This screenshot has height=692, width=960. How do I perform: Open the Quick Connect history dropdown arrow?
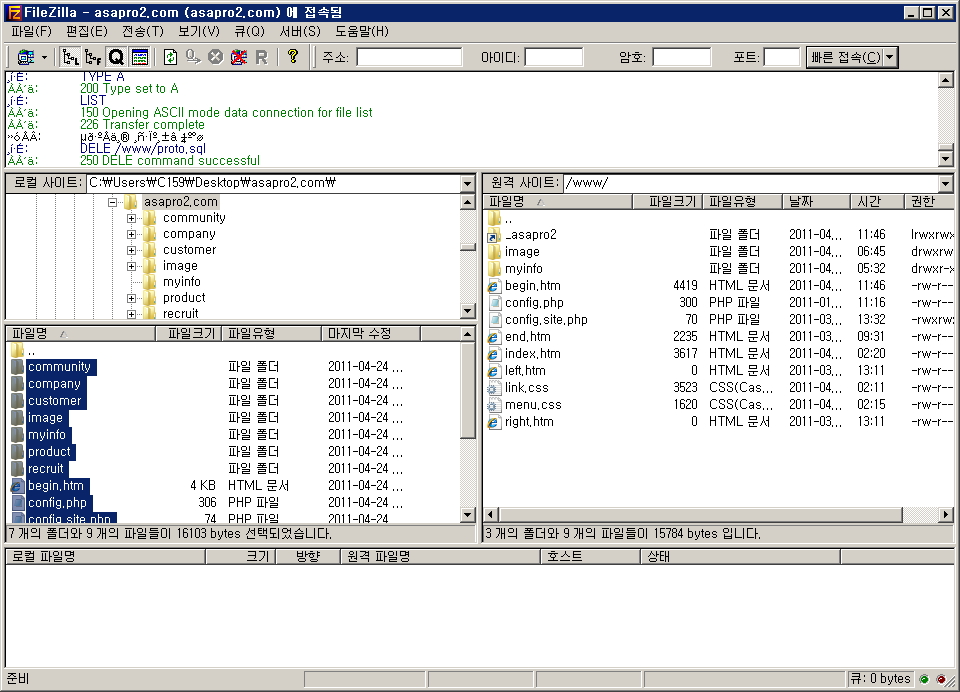890,57
